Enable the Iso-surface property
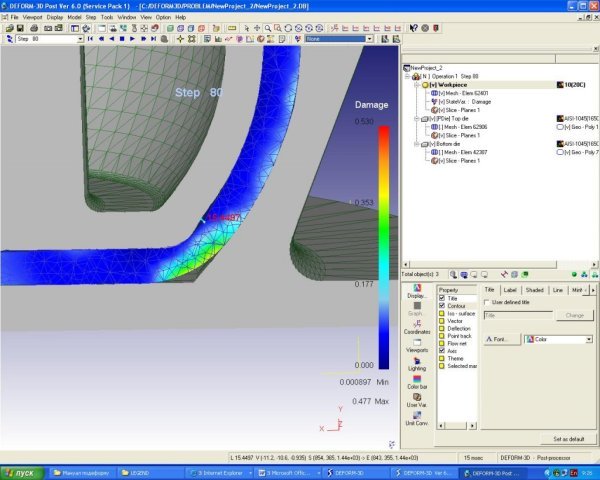 (442, 313)
